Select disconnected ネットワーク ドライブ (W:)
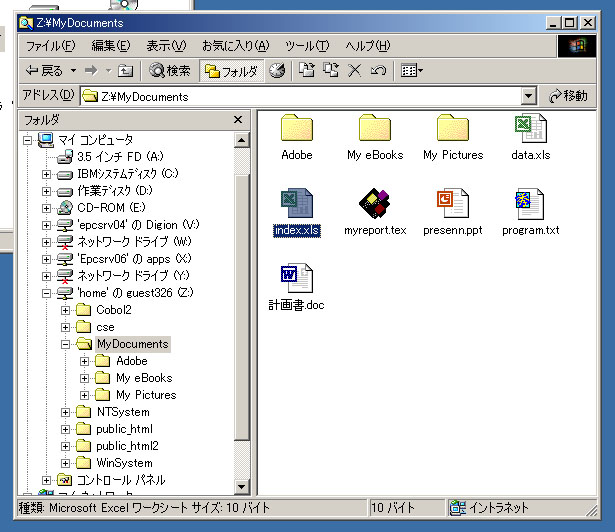This screenshot has height=532, width=615. click(x=134, y=242)
